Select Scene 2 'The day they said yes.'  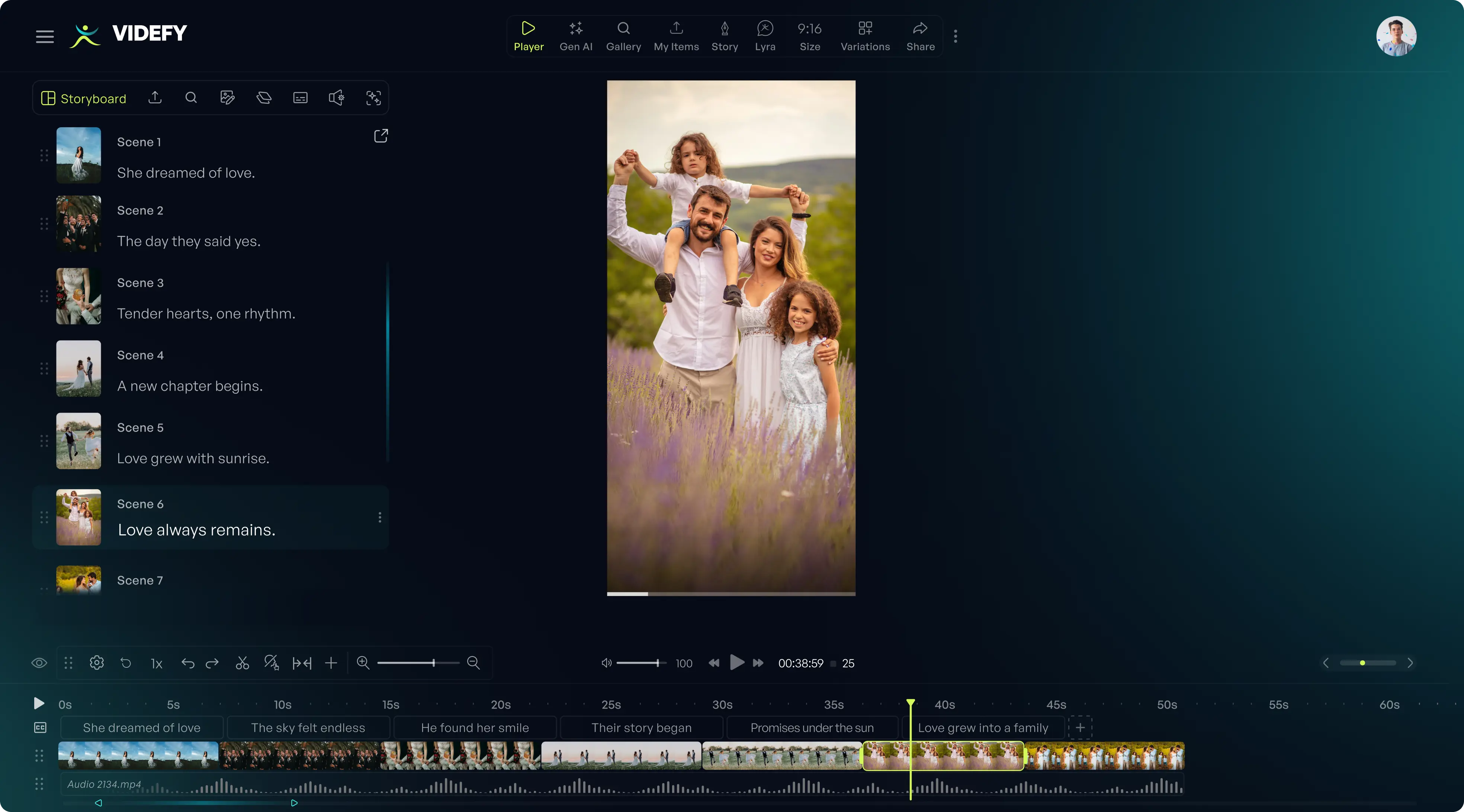(x=210, y=225)
